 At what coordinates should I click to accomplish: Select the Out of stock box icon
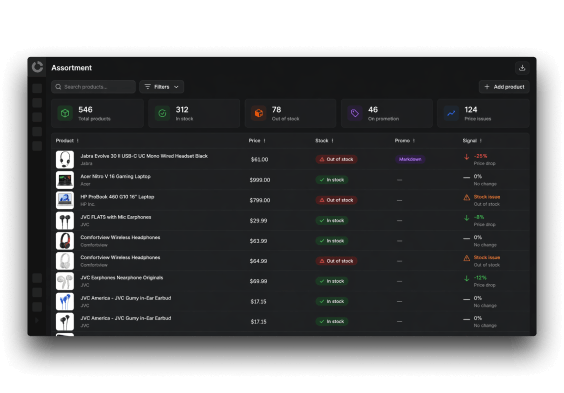[x=258, y=113]
